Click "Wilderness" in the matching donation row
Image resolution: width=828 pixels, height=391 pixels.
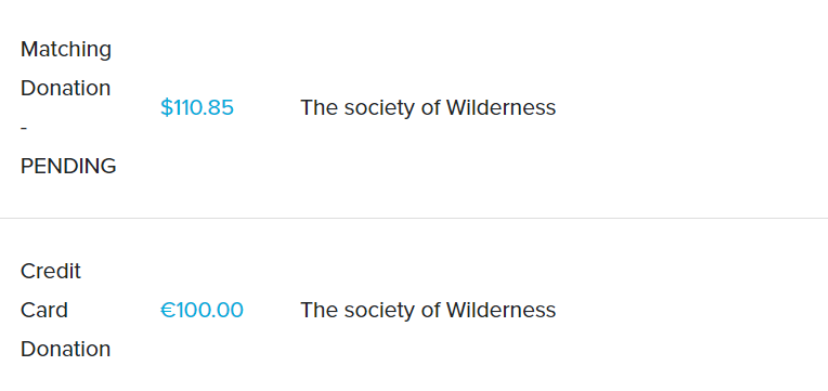click(x=501, y=108)
